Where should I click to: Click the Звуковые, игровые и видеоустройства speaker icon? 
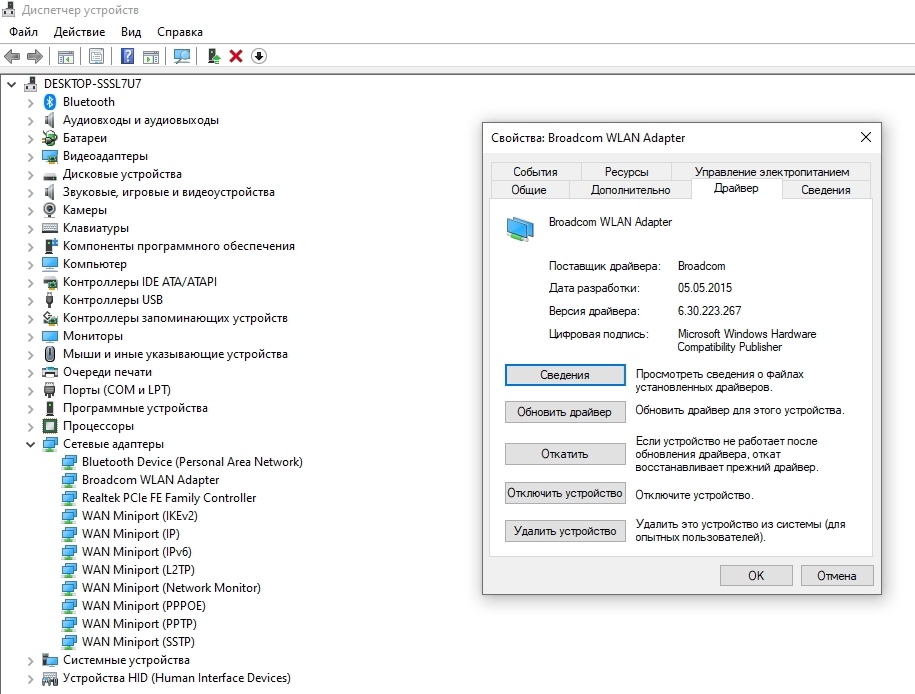50,192
